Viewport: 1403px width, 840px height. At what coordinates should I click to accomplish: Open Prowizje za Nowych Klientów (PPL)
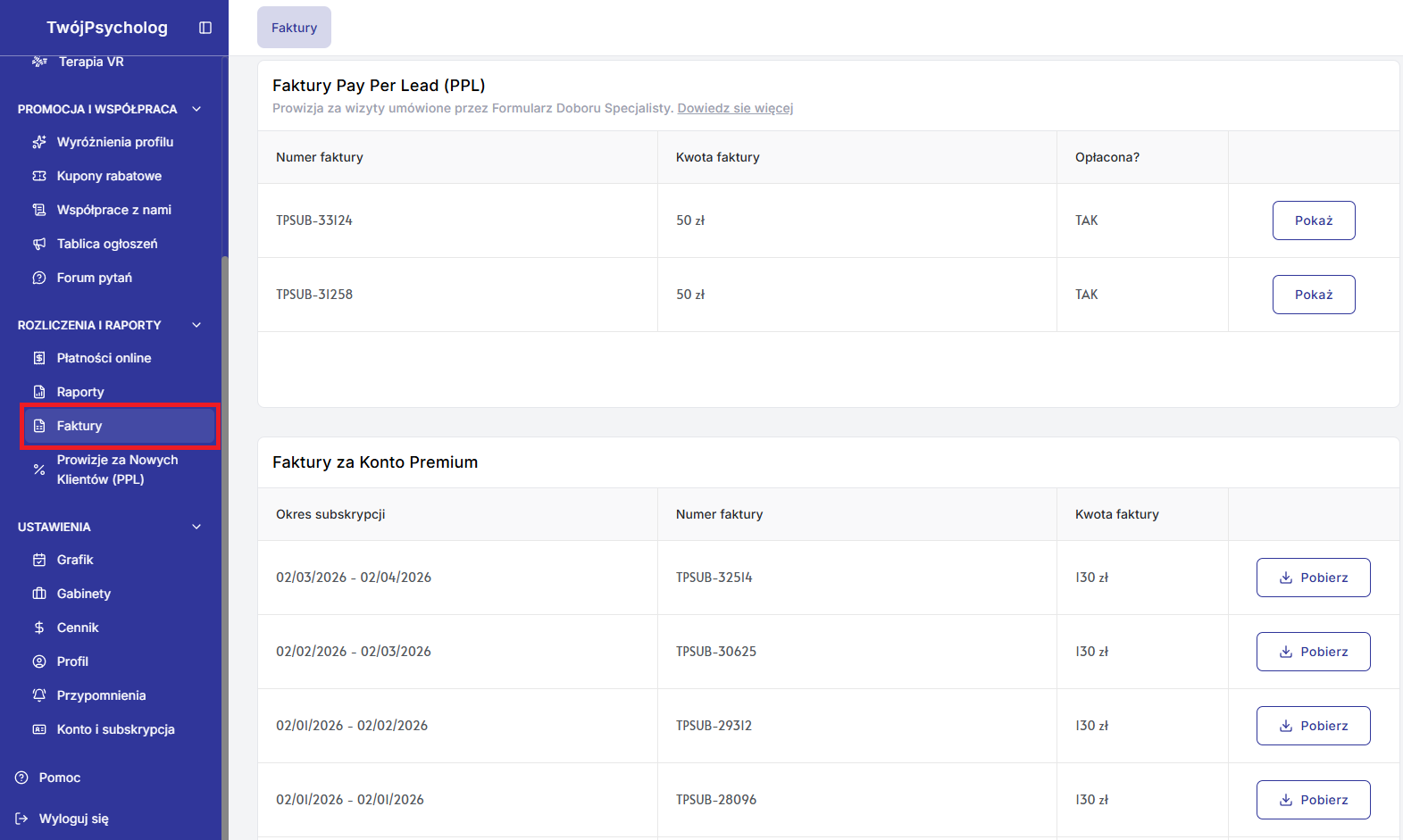point(120,470)
